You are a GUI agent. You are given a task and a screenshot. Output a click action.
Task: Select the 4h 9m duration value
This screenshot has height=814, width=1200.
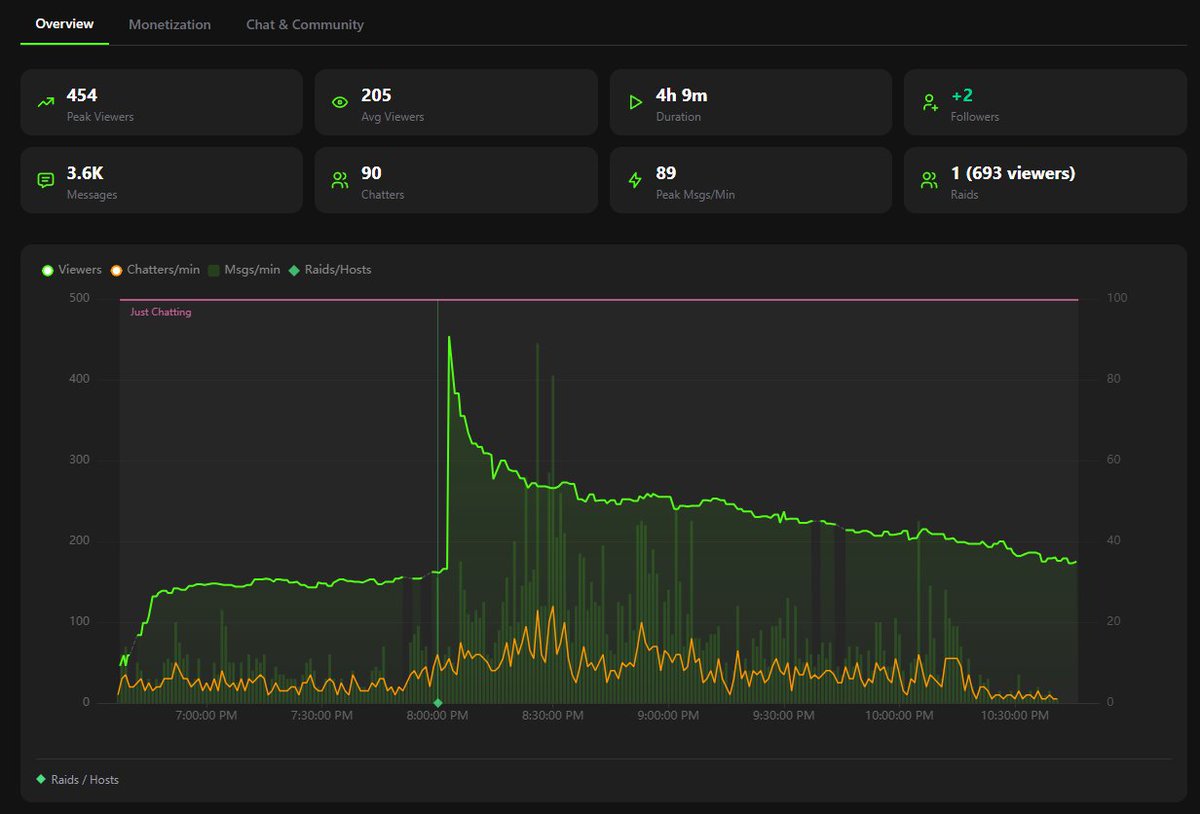[x=682, y=95]
